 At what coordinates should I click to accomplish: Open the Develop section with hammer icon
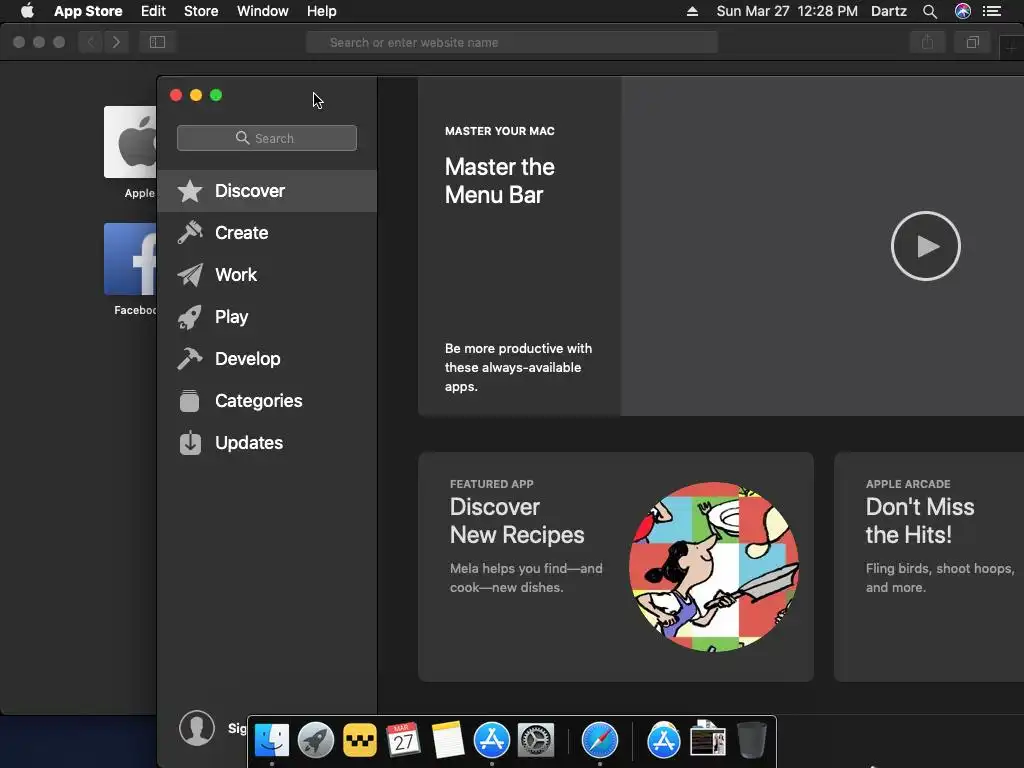pos(266,359)
